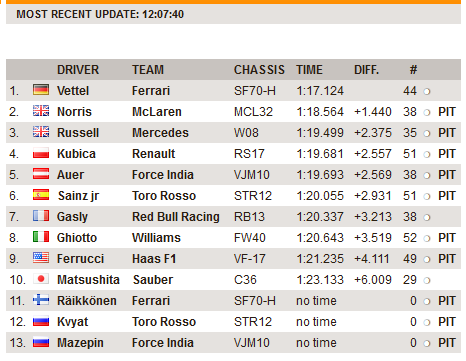Click the Polish flag beside Kubica
This screenshot has width=466, height=361.
pos(41,153)
